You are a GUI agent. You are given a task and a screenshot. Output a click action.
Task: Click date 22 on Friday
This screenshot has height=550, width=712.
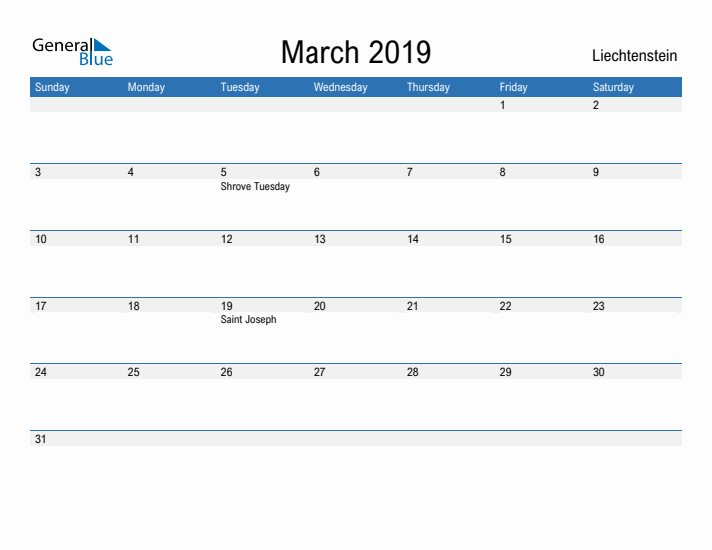click(505, 306)
